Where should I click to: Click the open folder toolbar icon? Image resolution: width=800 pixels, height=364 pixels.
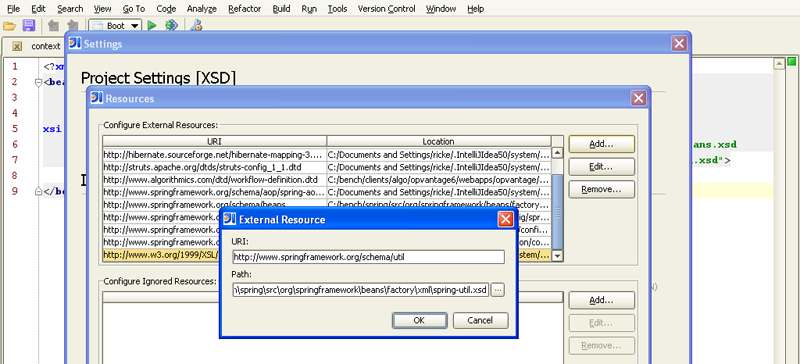pos(10,26)
